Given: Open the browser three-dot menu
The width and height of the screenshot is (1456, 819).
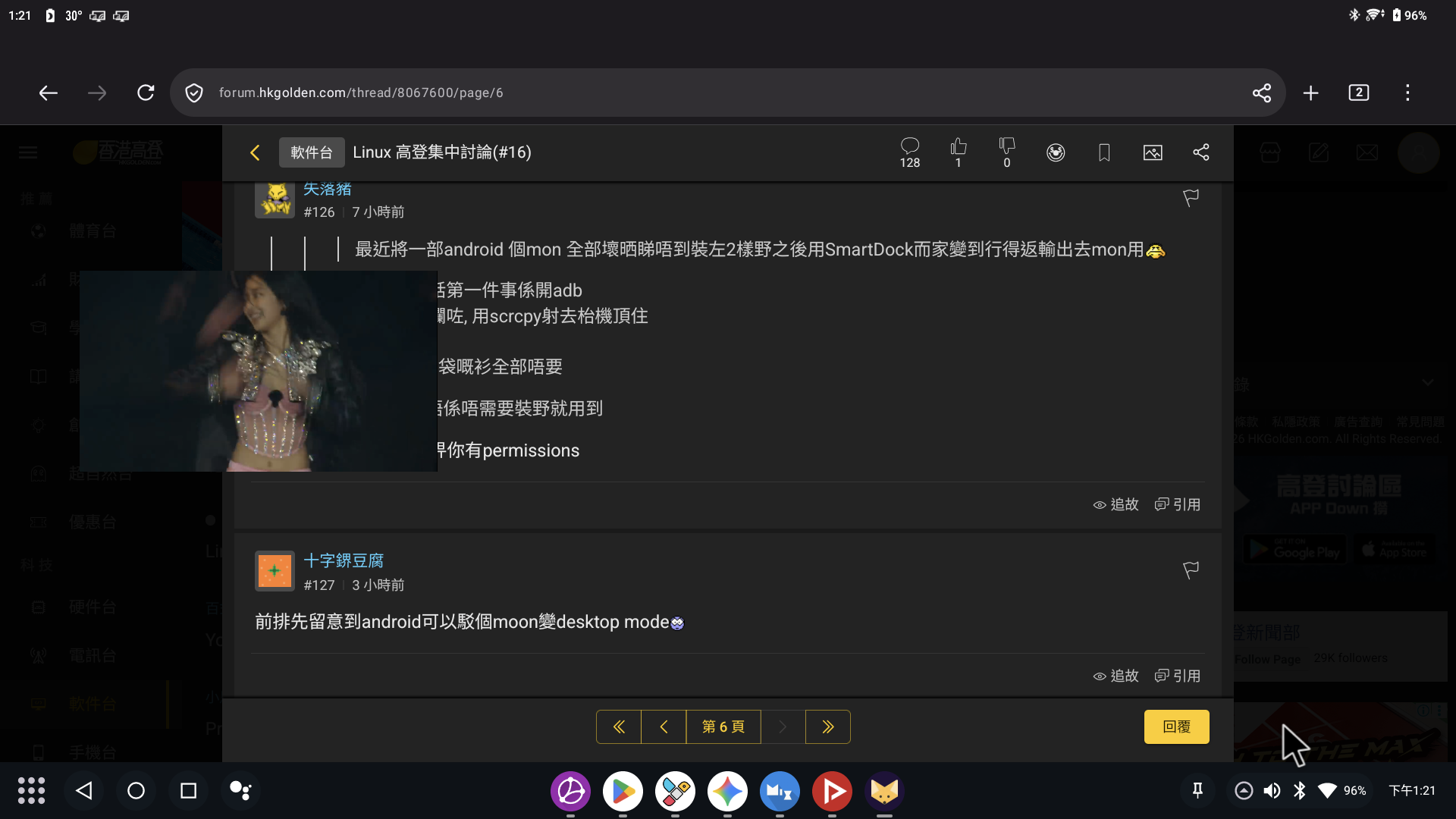Looking at the screenshot, I should pos(1407,93).
